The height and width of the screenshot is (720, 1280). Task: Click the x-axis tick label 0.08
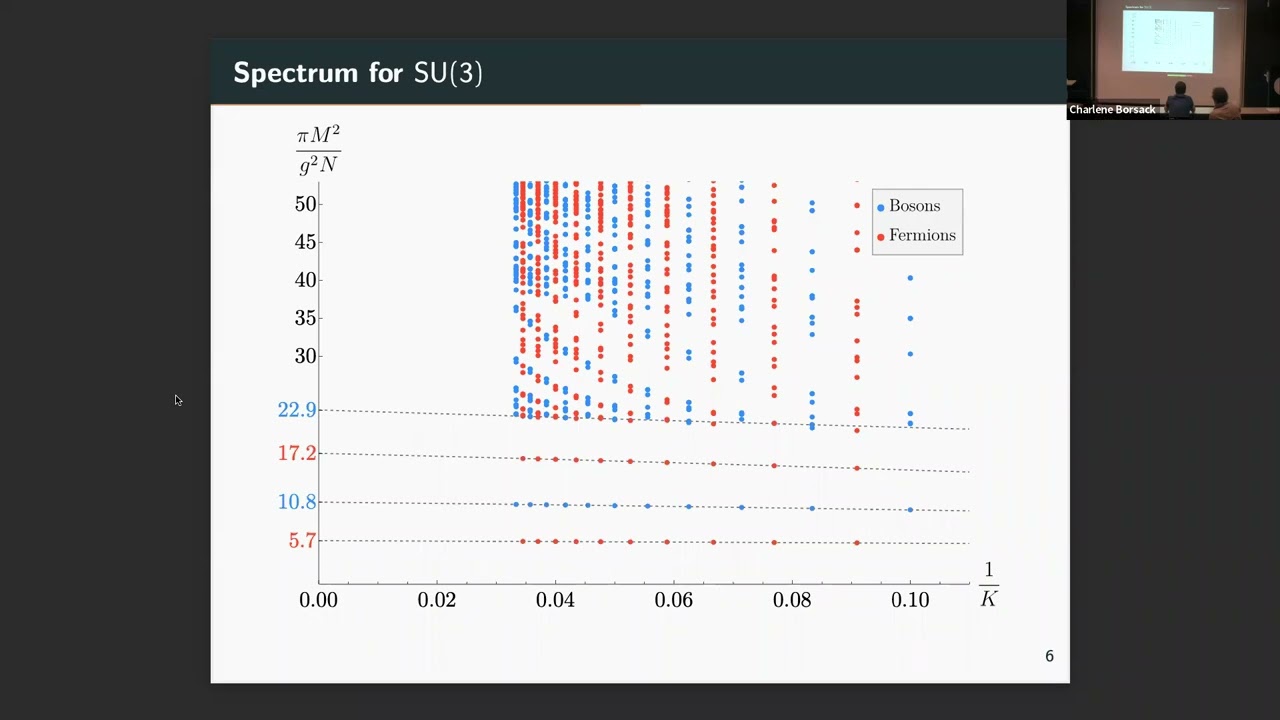coord(791,600)
